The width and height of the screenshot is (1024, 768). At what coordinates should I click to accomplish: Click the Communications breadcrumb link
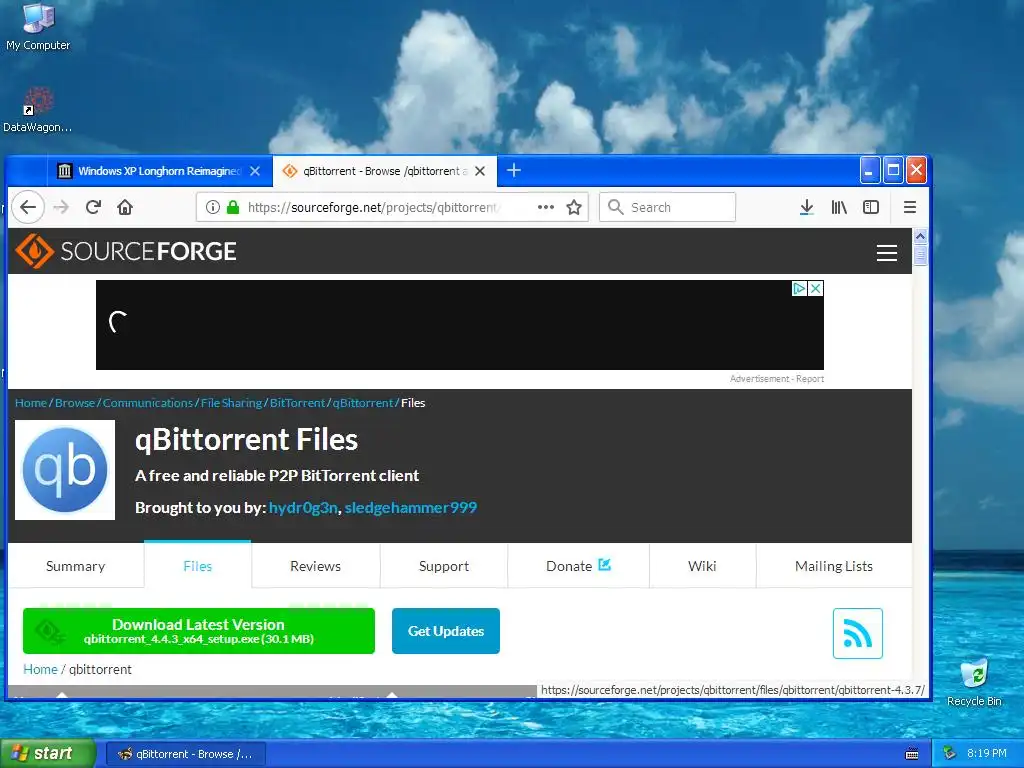point(148,403)
